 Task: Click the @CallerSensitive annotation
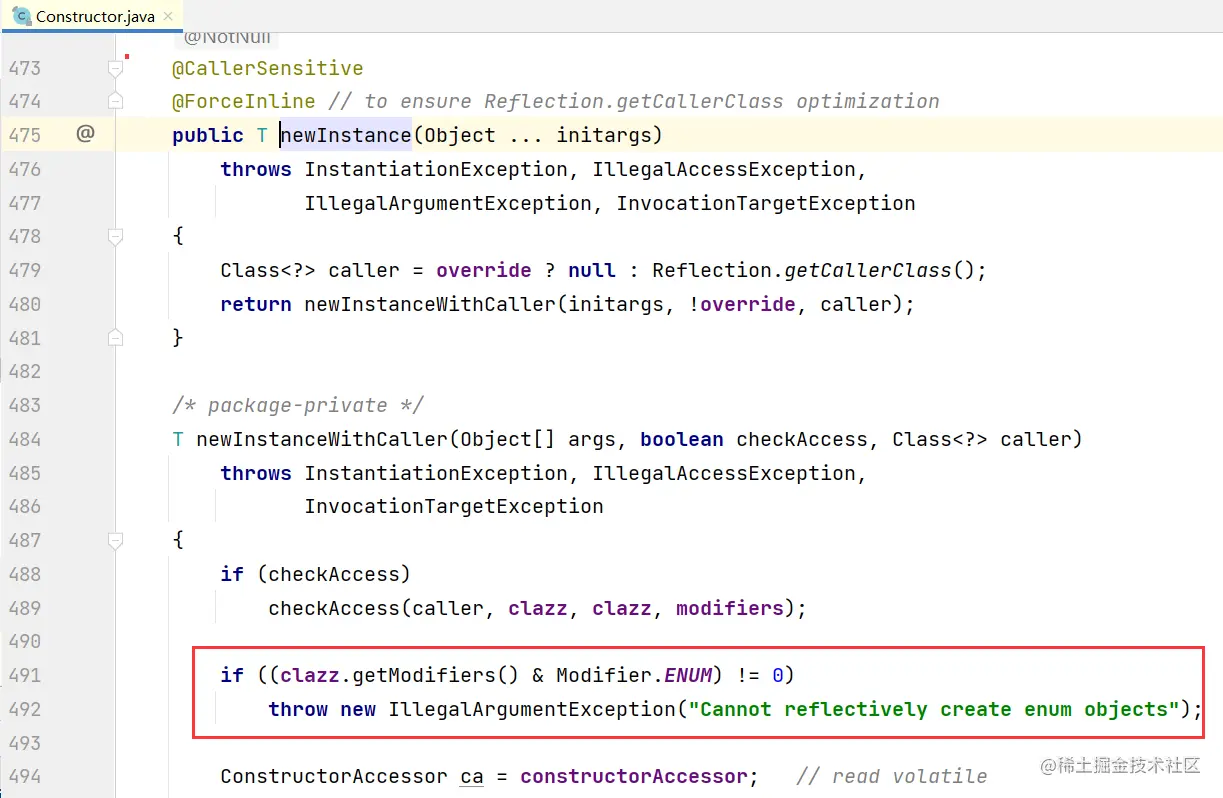tap(268, 68)
